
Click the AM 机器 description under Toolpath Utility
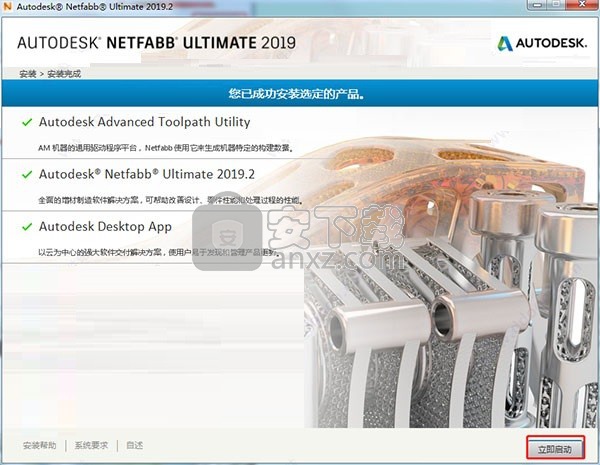(166, 148)
